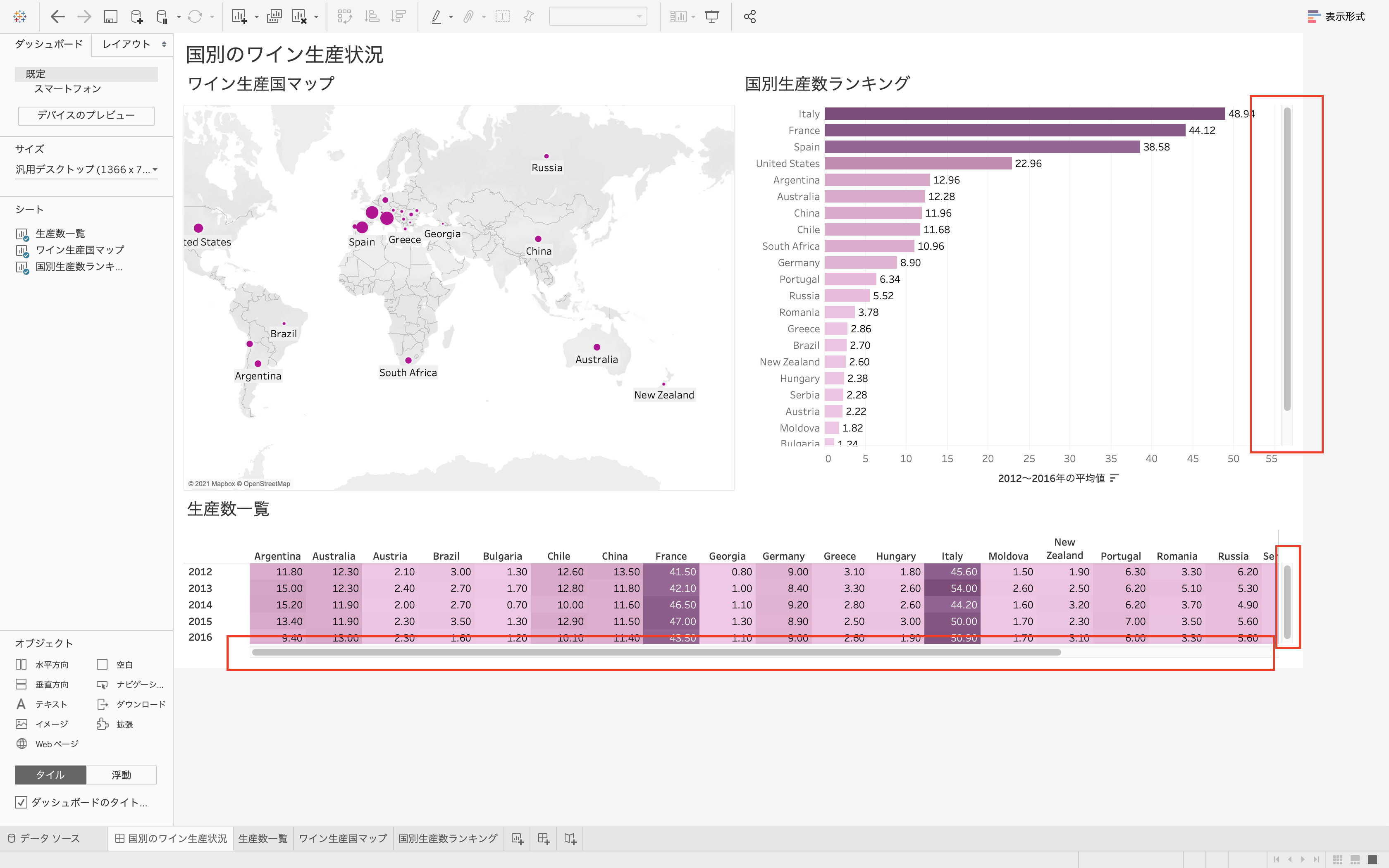Create a new dashboard from the bottom bar
Viewport: 1389px width, 868px height.
(x=544, y=838)
